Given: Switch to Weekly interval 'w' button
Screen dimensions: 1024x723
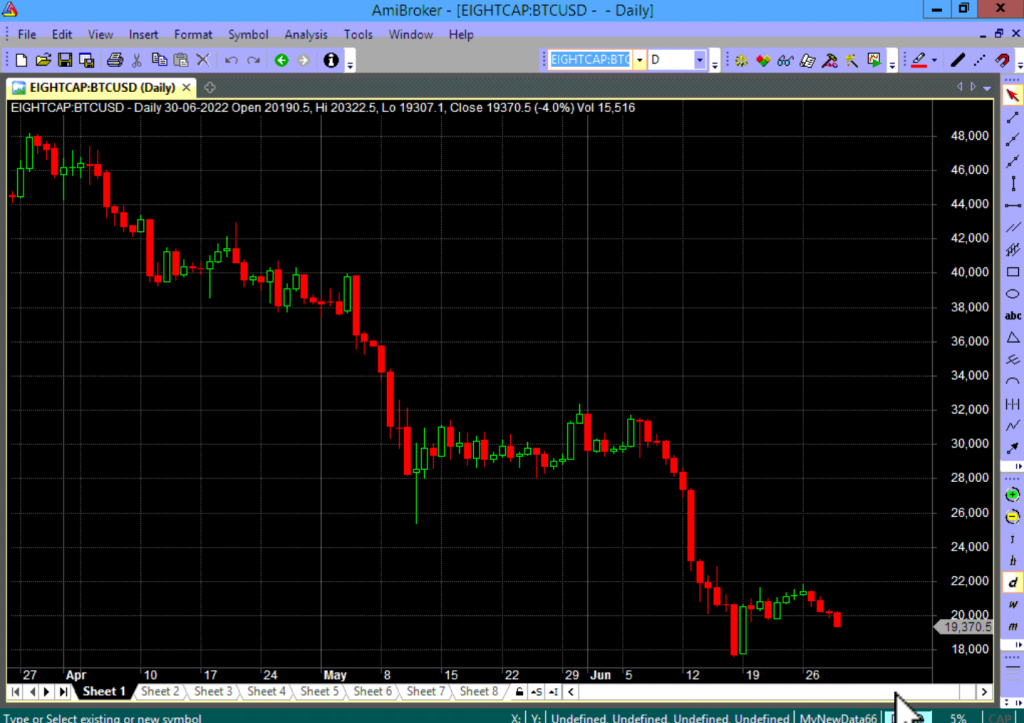Looking at the screenshot, I should click(1012, 605).
